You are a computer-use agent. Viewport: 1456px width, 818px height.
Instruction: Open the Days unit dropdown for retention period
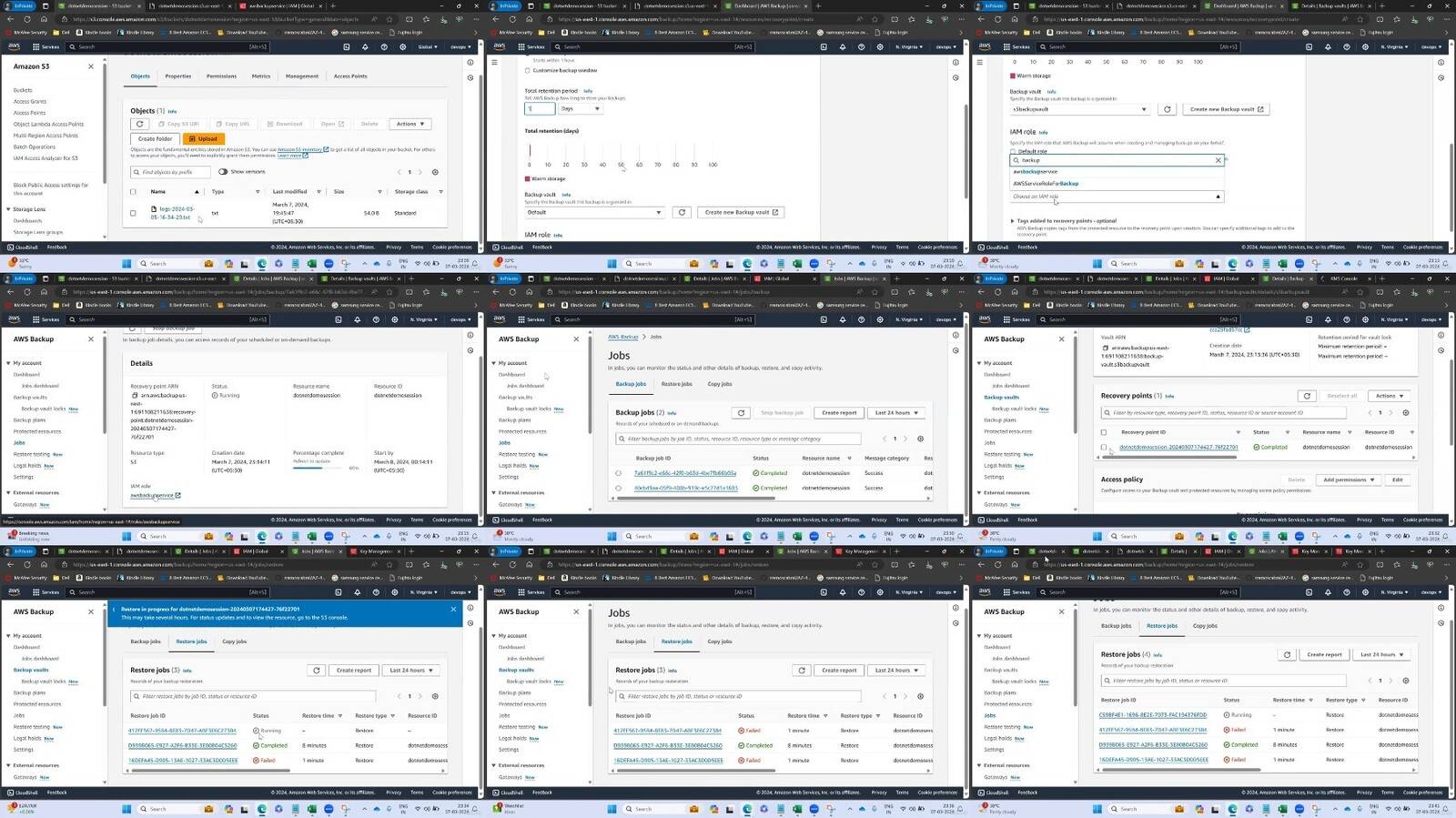581,109
